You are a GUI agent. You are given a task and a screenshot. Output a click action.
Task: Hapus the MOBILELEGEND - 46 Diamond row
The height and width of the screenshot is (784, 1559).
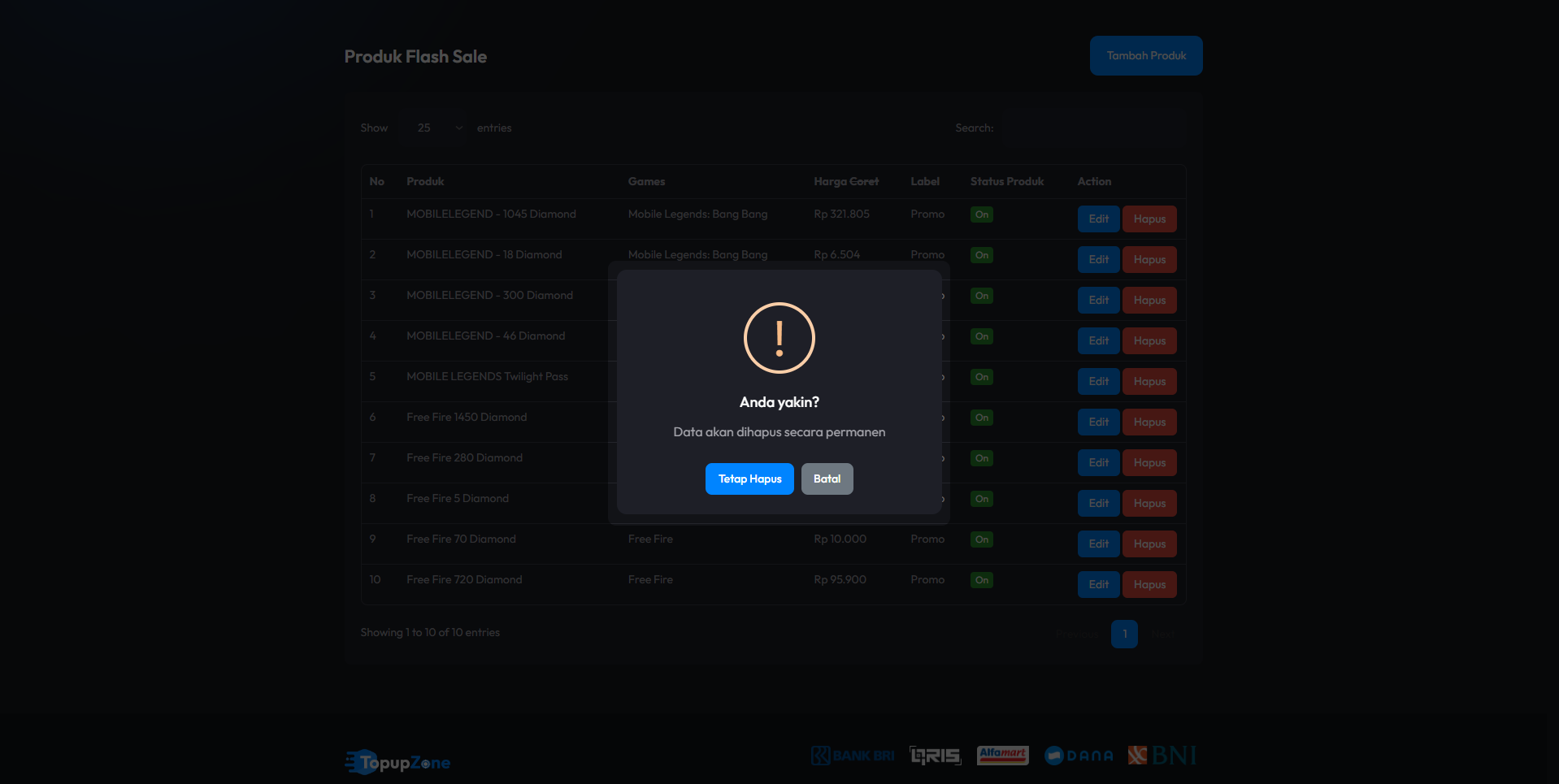click(1149, 340)
